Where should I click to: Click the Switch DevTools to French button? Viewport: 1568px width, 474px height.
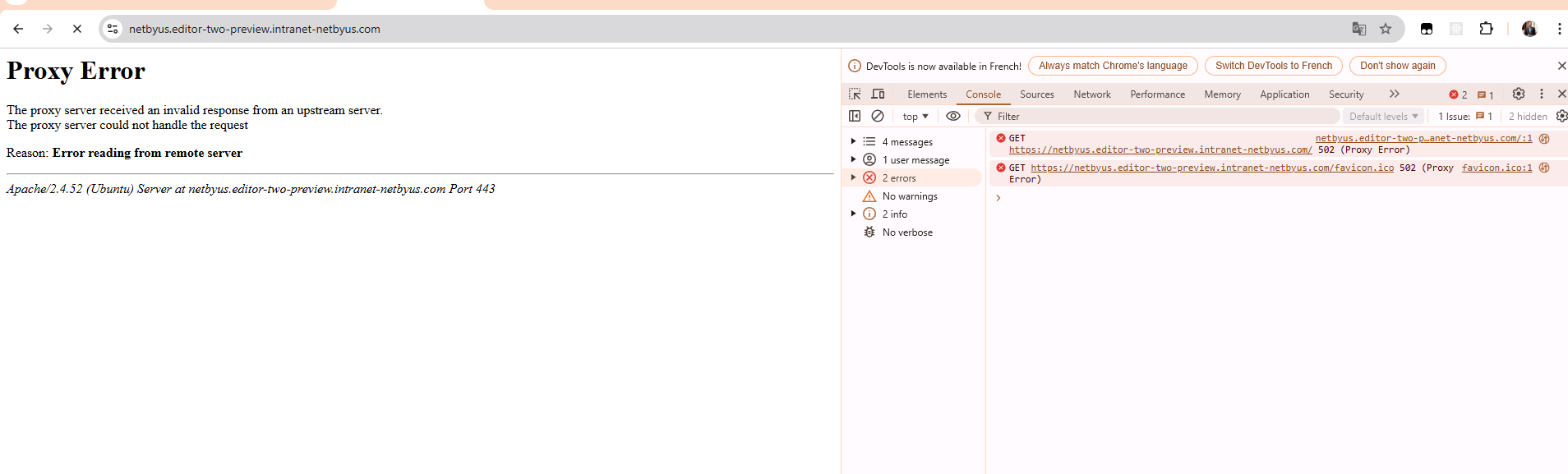tap(1274, 66)
